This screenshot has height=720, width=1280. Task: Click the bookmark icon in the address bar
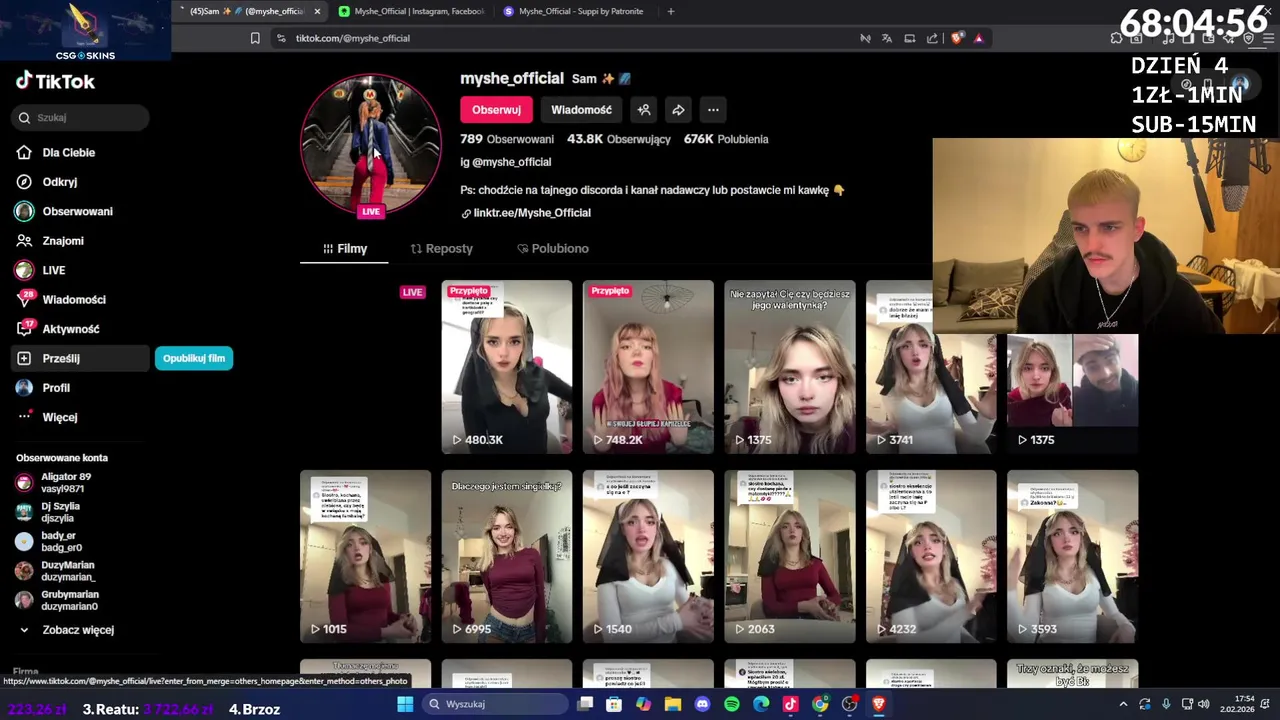pyautogui.click(x=255, y=38)
